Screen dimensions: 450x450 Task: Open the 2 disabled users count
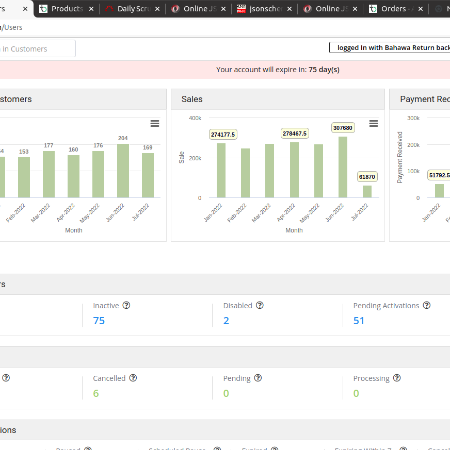point(226,321)
